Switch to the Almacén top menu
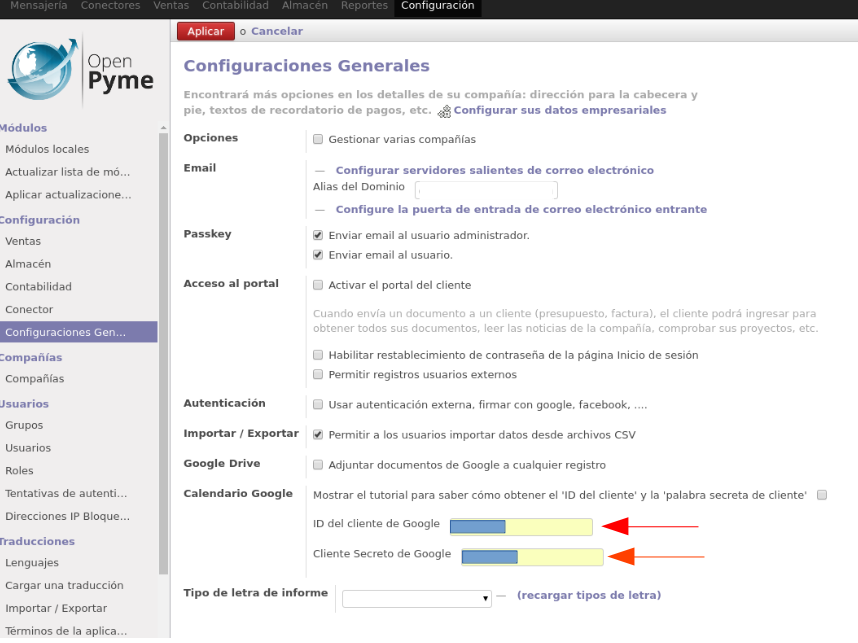858x643 pixels. click(x=305, y=5)
